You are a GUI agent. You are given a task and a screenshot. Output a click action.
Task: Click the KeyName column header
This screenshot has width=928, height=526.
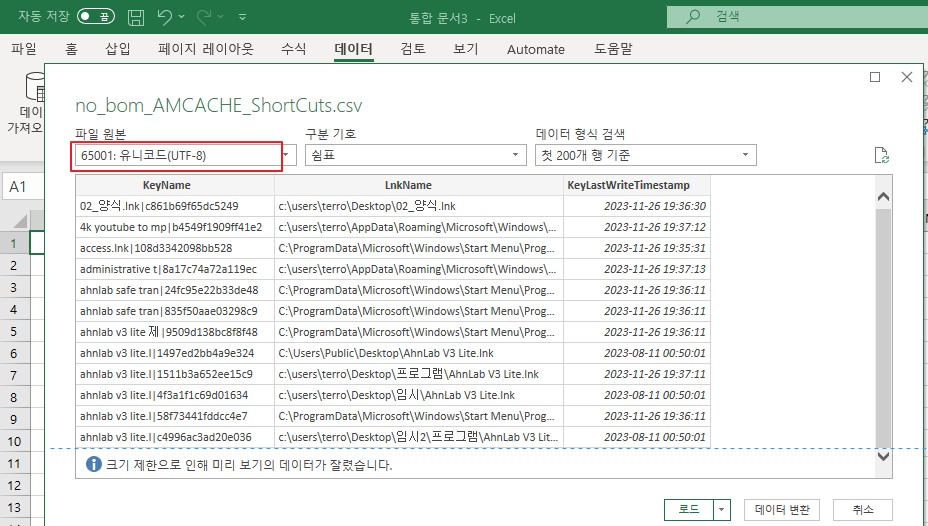(x=175, y=185)
